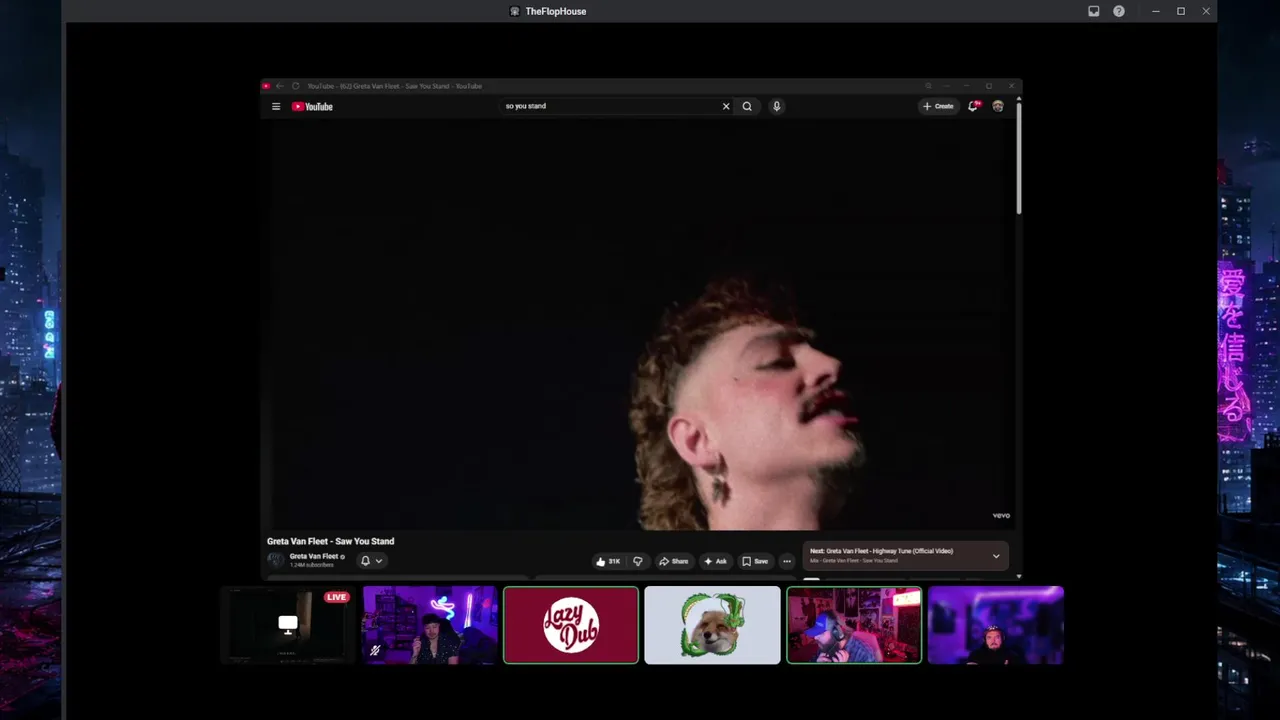1280x720 pixels.
Task: Save the video to a playlist
Action: point(756,561)
